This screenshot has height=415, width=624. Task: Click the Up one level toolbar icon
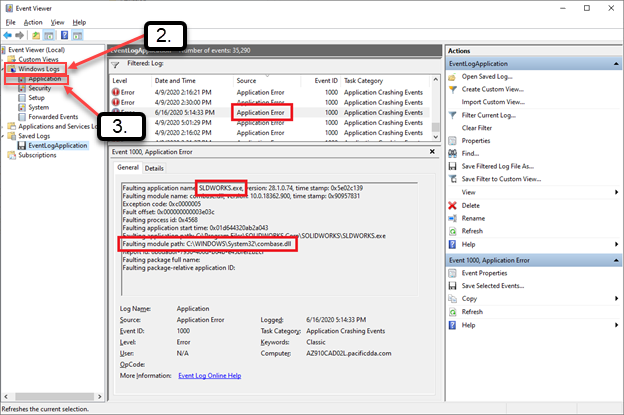pos(36,35)
